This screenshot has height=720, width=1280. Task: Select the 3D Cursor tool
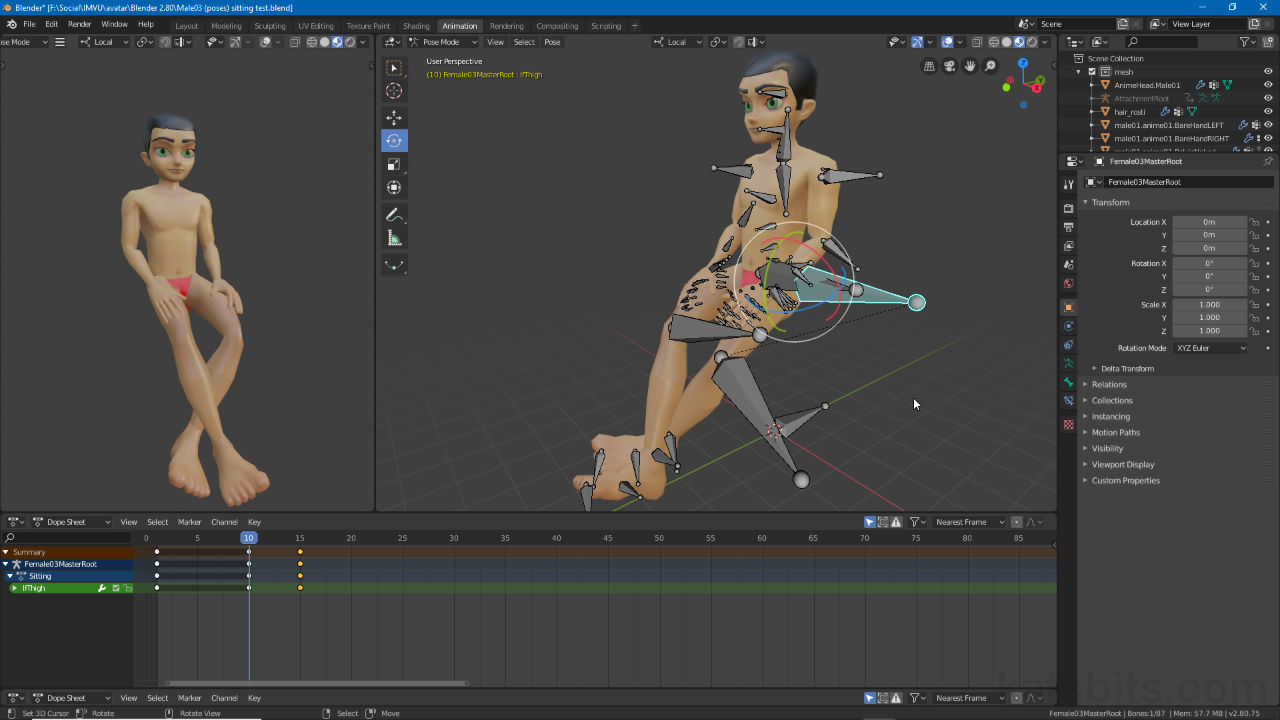coord(394,91)
